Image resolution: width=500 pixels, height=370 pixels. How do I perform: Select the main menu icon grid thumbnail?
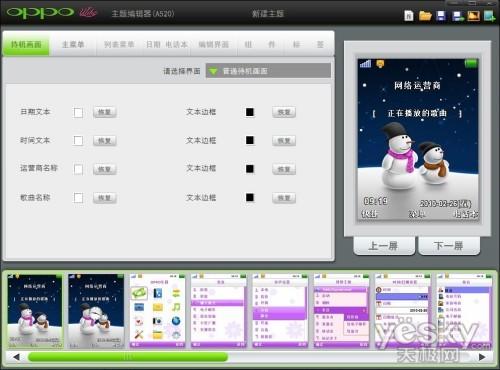(x=157, y=311)
